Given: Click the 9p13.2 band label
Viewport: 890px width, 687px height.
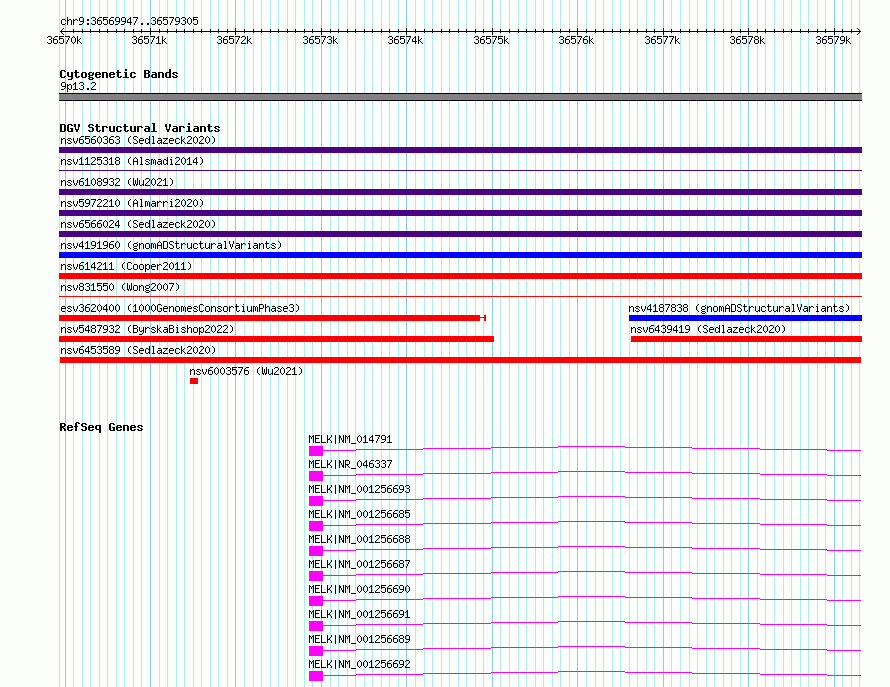Looking at the screenshot, I should pos(78,86).
